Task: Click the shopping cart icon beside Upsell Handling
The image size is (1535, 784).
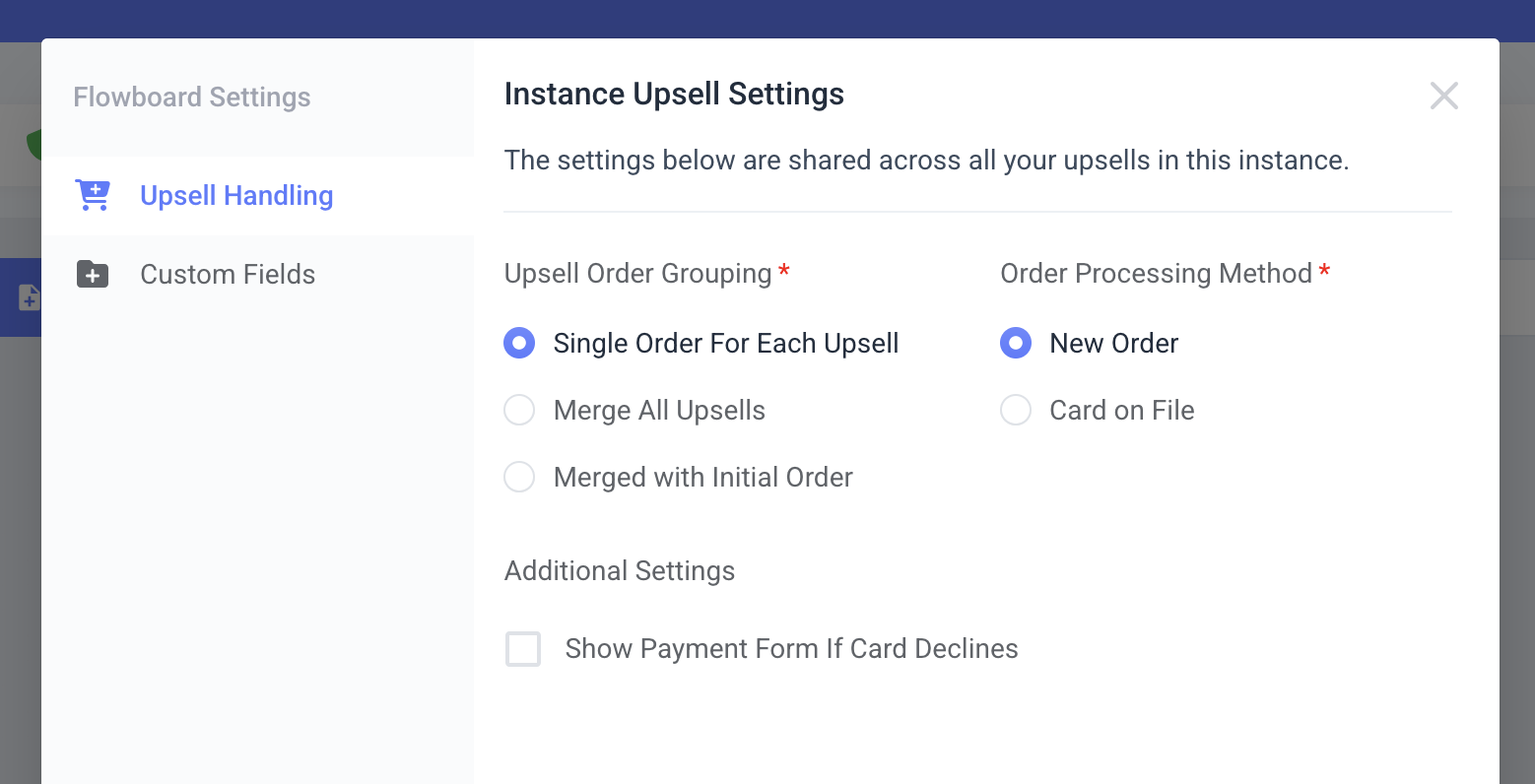Action: tap(93, 195)
